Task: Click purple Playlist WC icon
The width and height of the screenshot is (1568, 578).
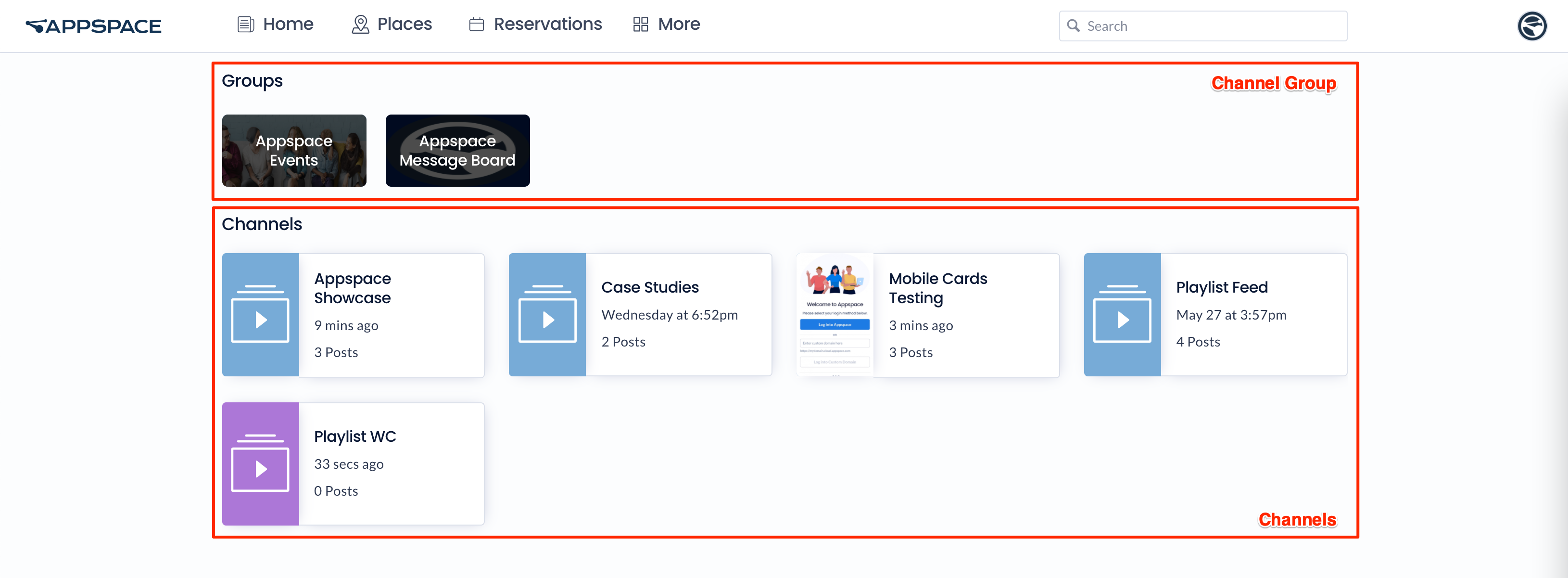Action: coord(261,463)
